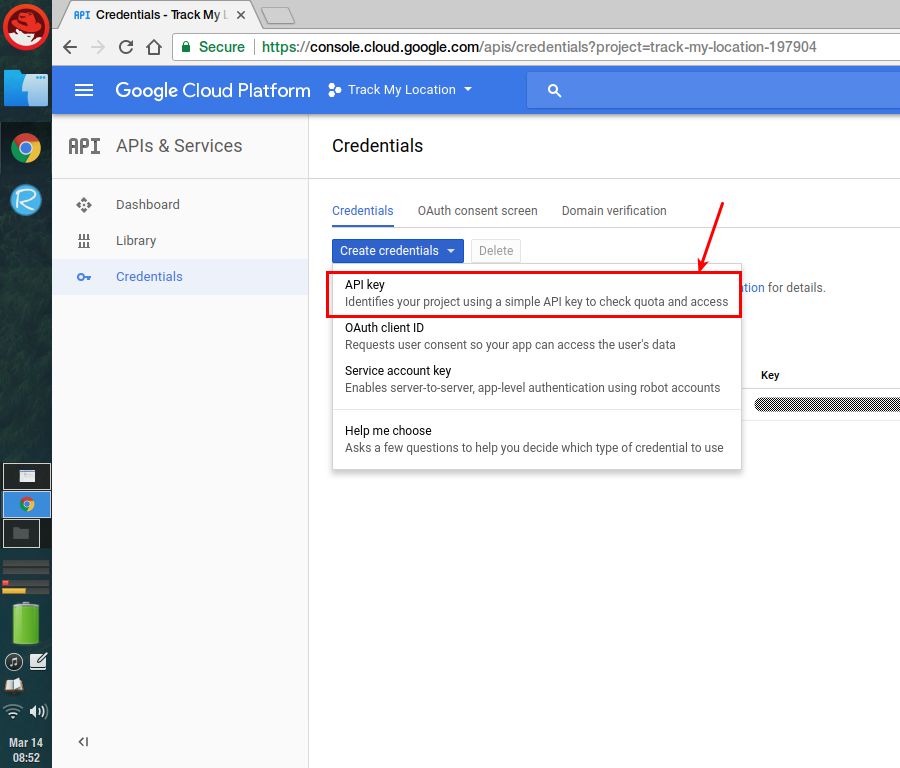
Task: Open the blue R application icon
Action: point(26,200)
